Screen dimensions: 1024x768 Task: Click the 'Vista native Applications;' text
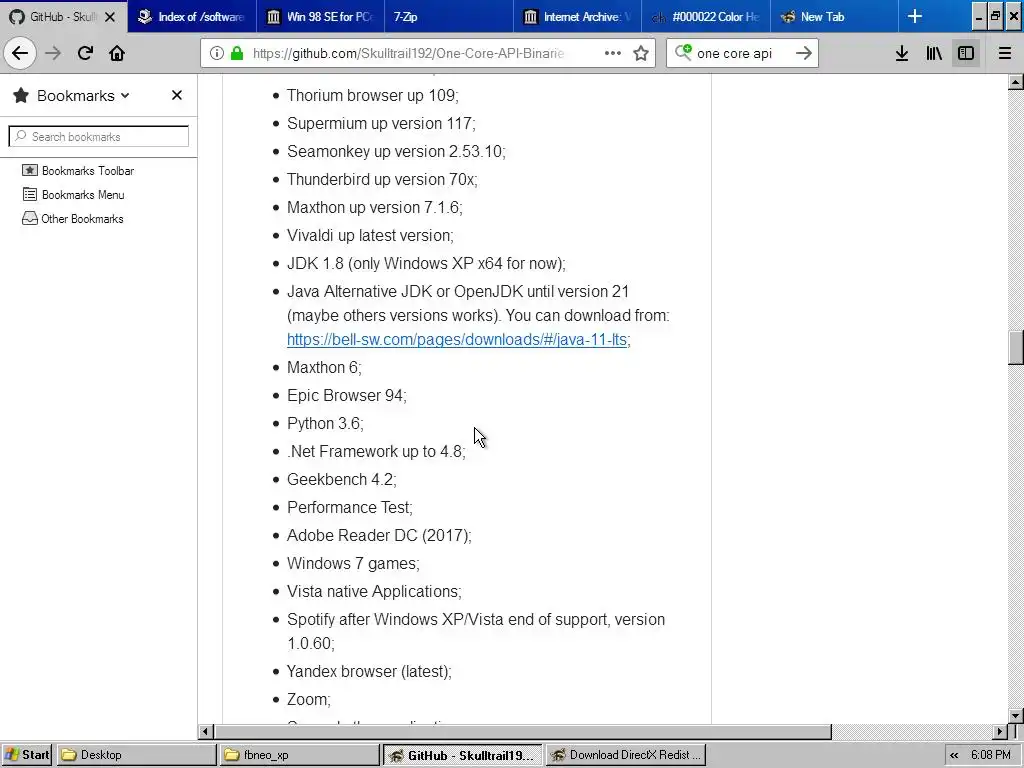[374, 592]
